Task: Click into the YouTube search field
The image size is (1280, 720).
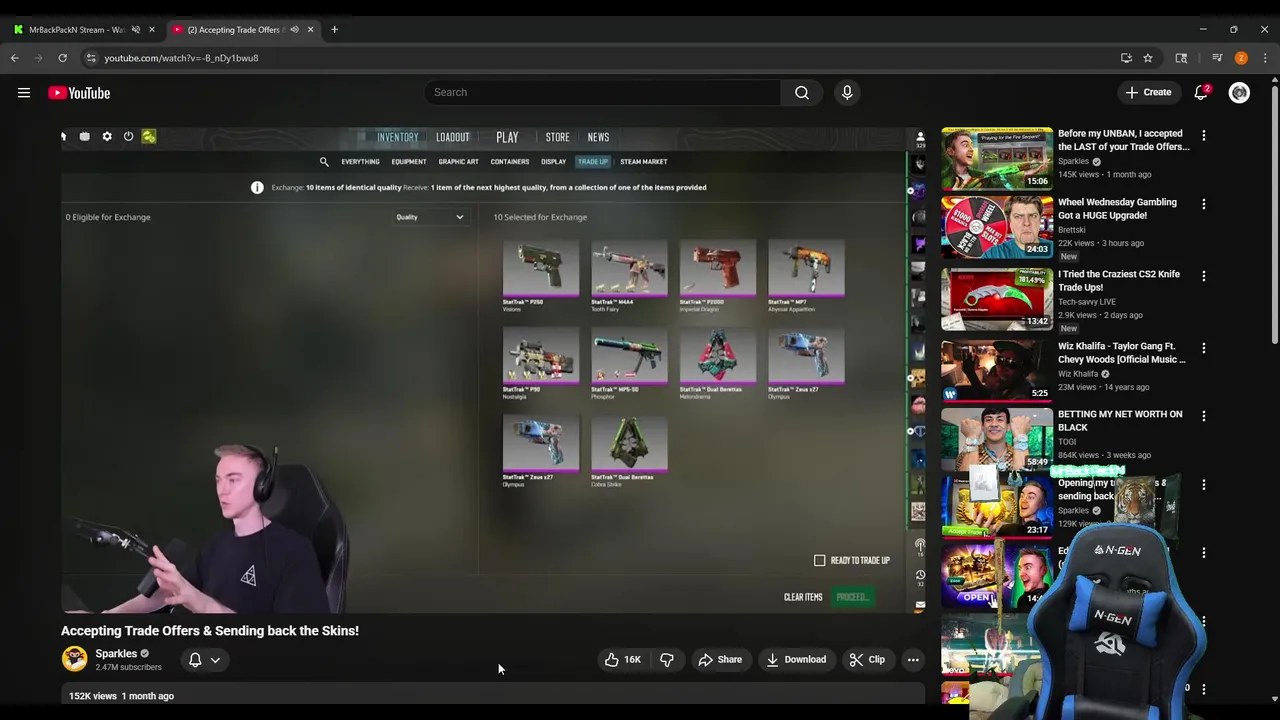Action: click(x=602, y=93)
